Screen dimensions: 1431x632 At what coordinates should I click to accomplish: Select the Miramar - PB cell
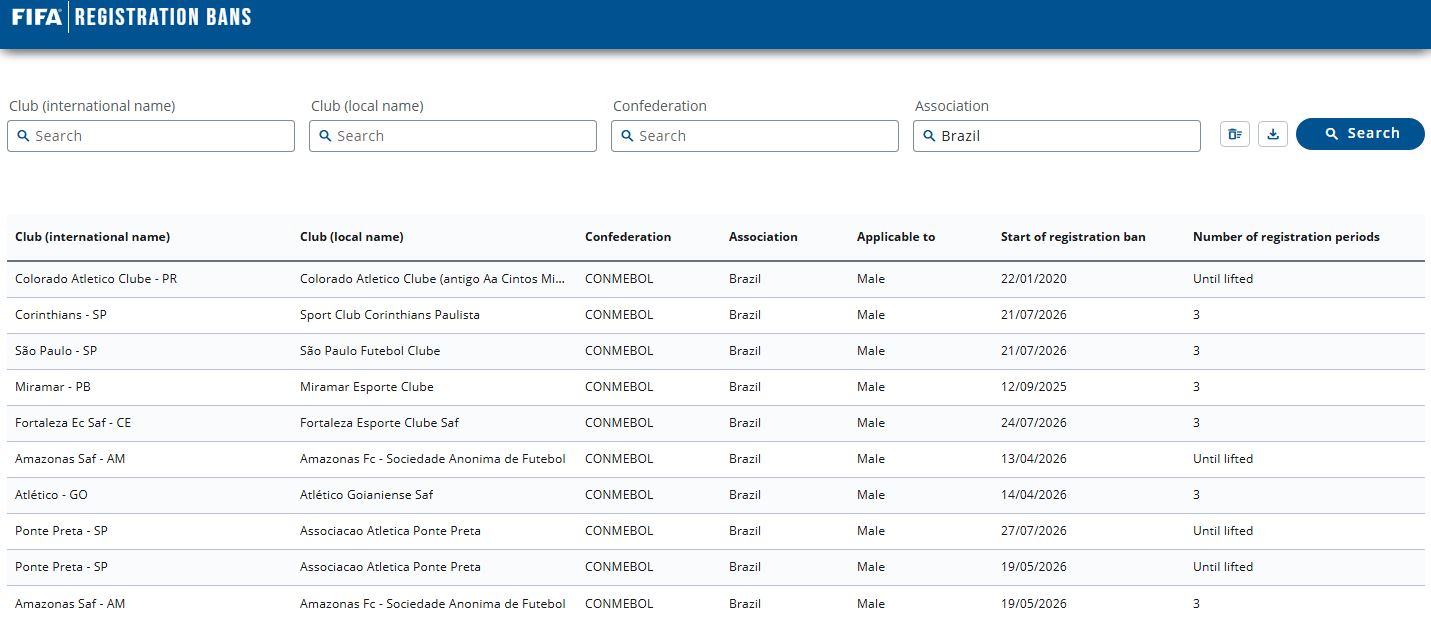point(53,387)
